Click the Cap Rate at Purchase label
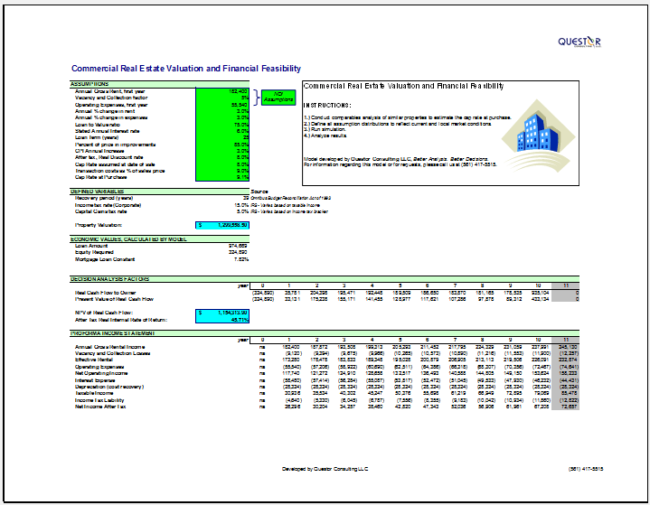Screen dimensions: 650x505 (x=101, y=177)
